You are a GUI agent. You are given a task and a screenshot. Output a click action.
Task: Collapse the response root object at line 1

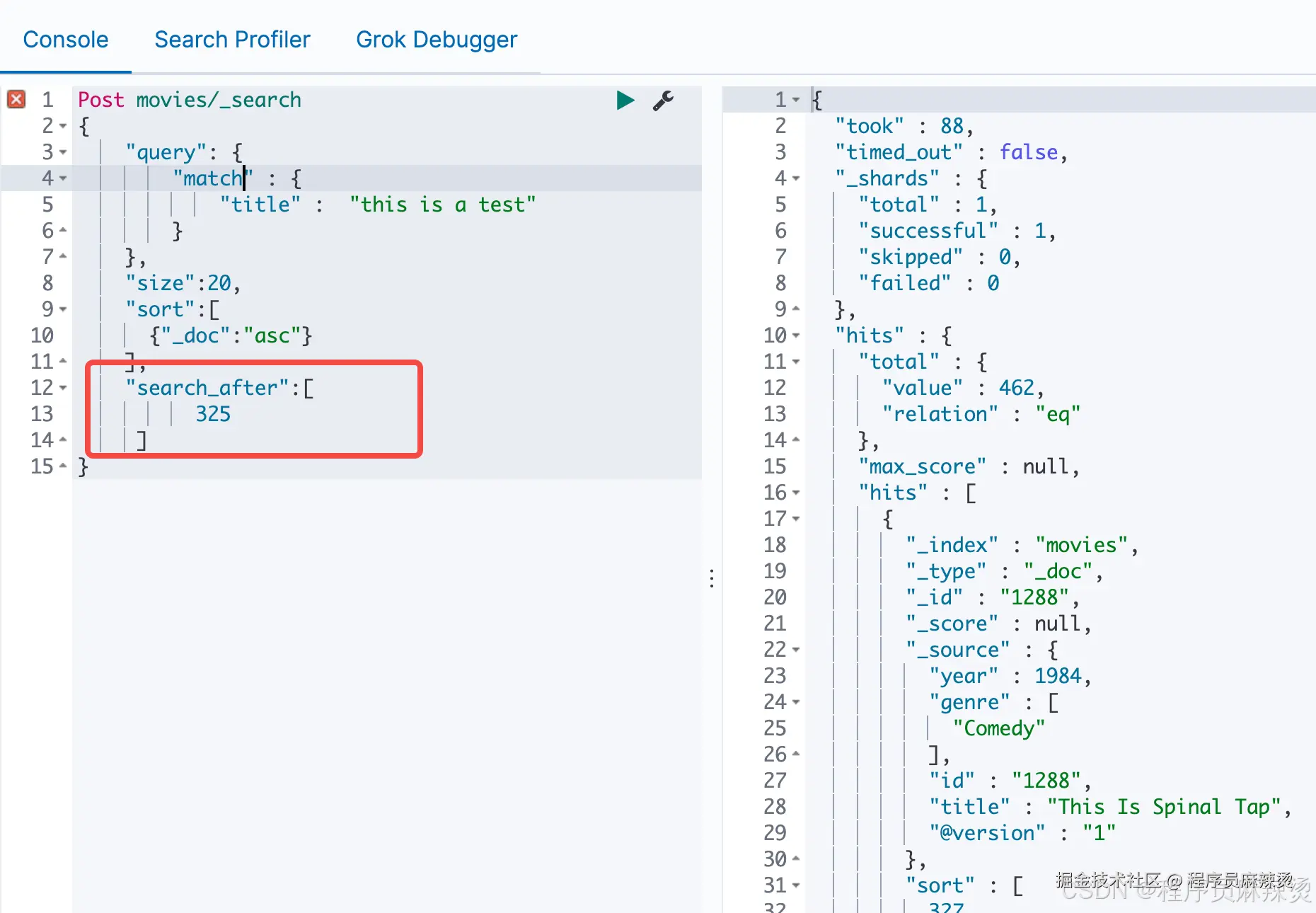point(796,100)
